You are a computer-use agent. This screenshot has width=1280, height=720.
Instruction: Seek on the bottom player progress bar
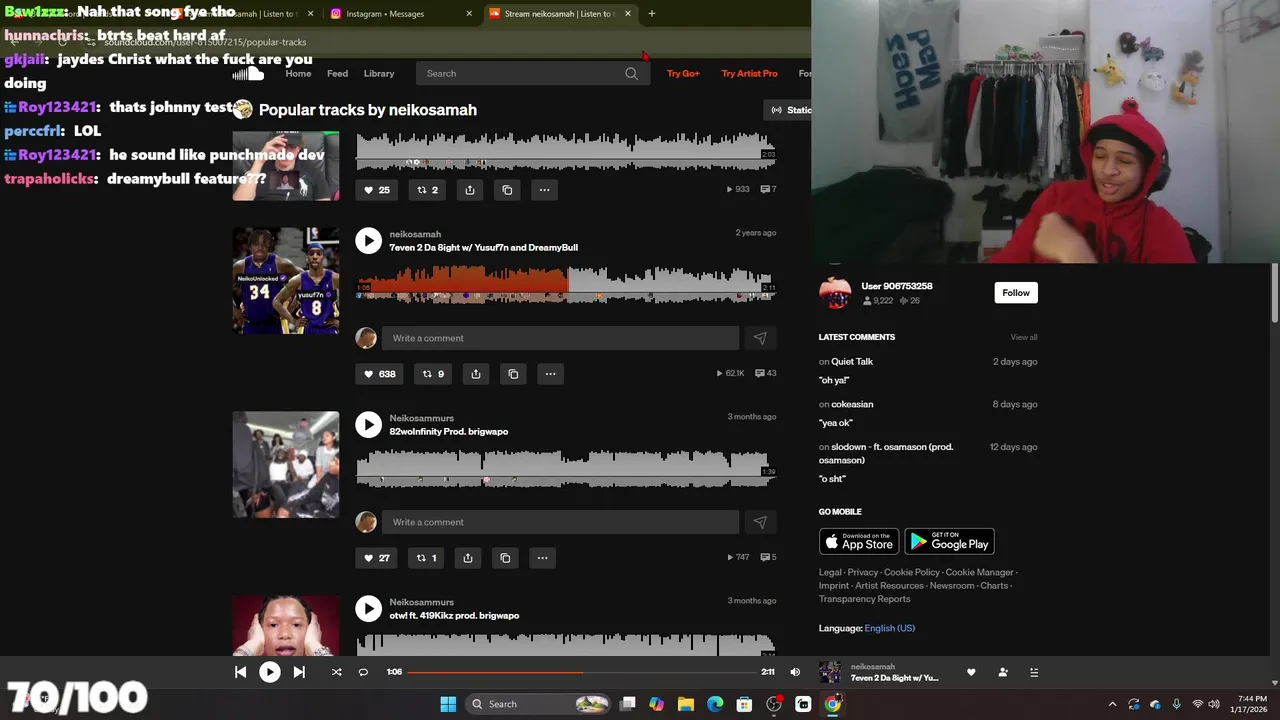[584, 672]
